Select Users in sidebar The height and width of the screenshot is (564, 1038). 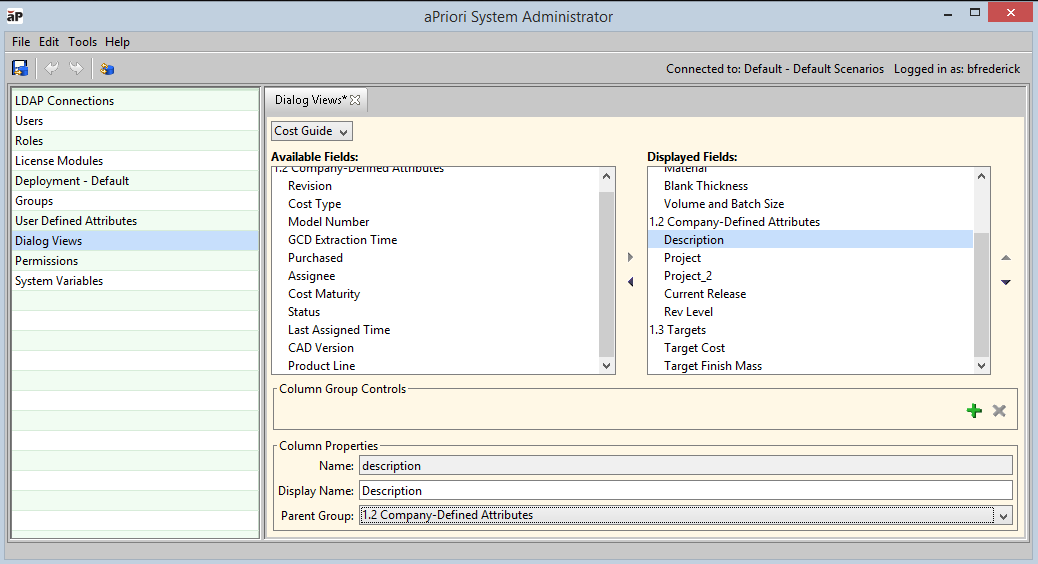tap(135, 120)
